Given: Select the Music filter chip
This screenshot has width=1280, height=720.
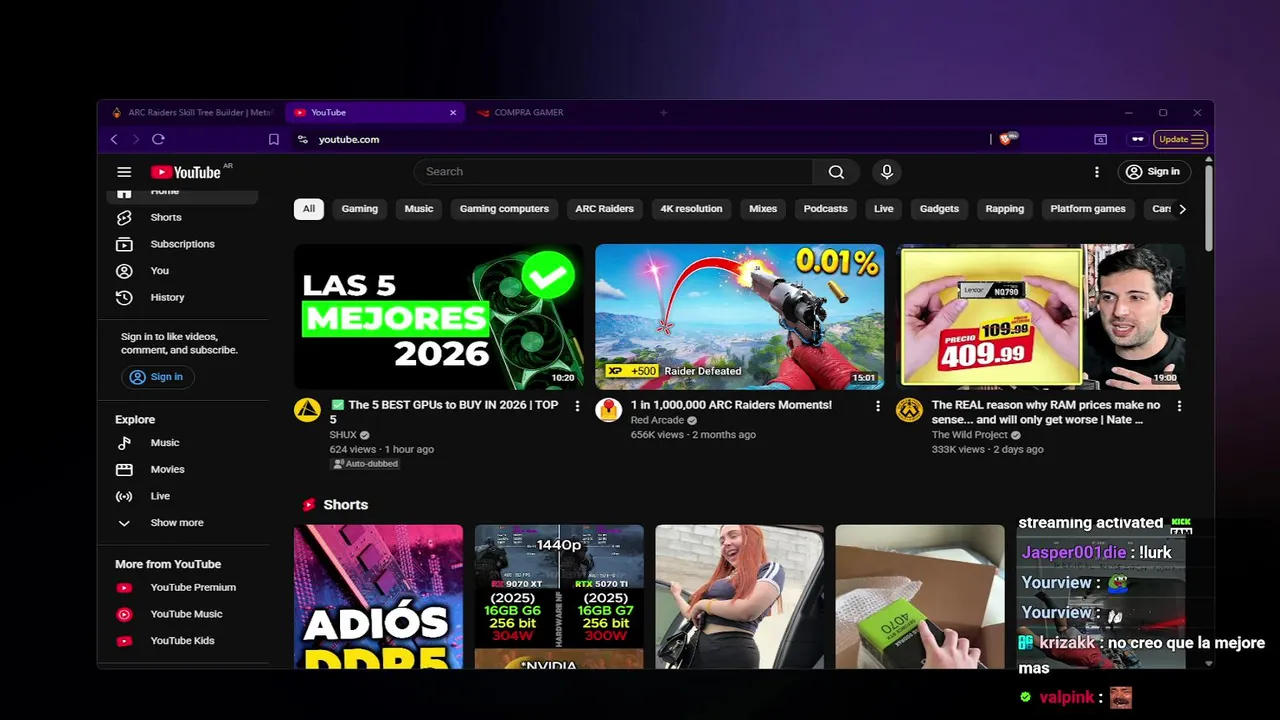Looking at the screenshot, I should point(419,209).
